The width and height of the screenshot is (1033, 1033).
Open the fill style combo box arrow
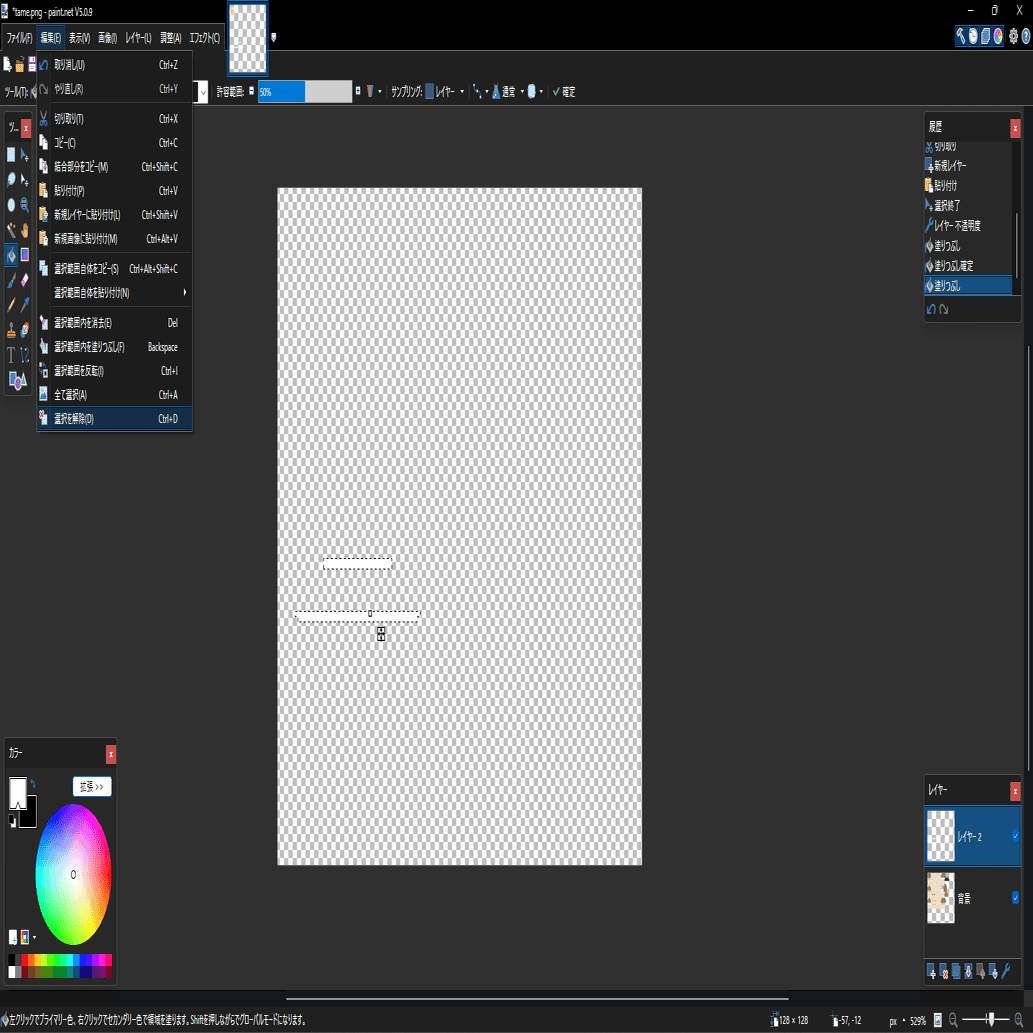click(203, 92)
